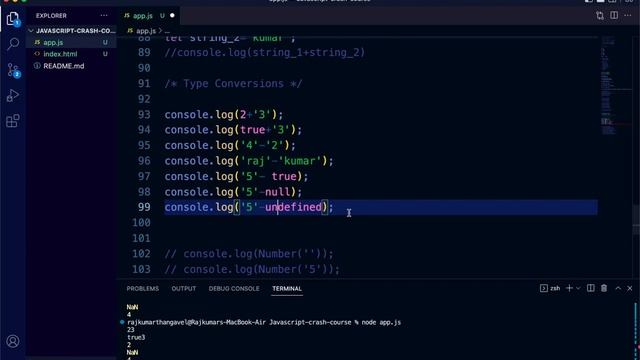
Task: Split the editor to the right
Action: [x=614, y=16]
